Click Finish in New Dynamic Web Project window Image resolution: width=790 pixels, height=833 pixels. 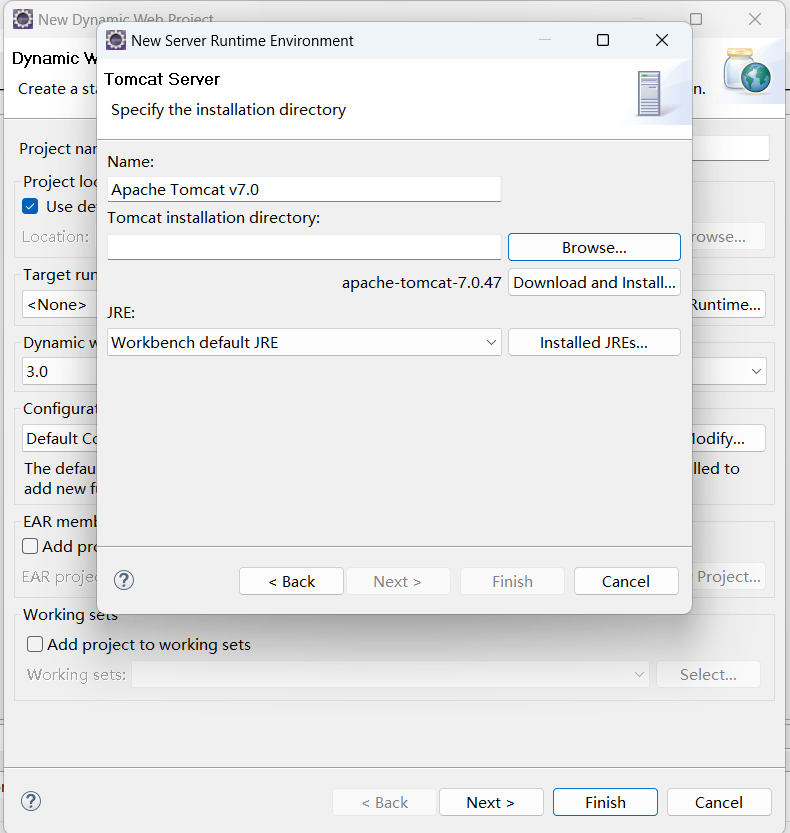605,802
